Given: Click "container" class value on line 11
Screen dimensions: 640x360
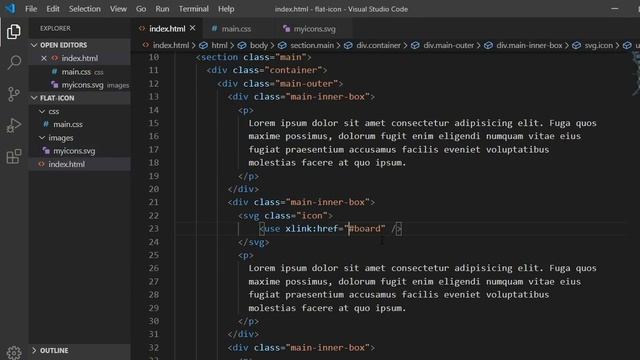Looking at the screenshot, I should [293, 70].
